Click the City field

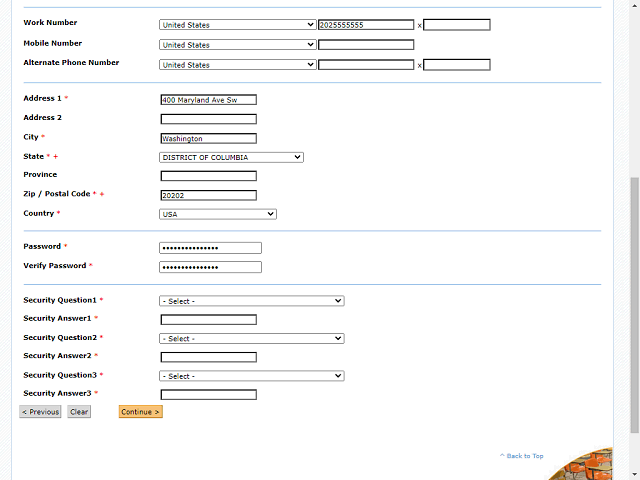[x=209, y=139]
